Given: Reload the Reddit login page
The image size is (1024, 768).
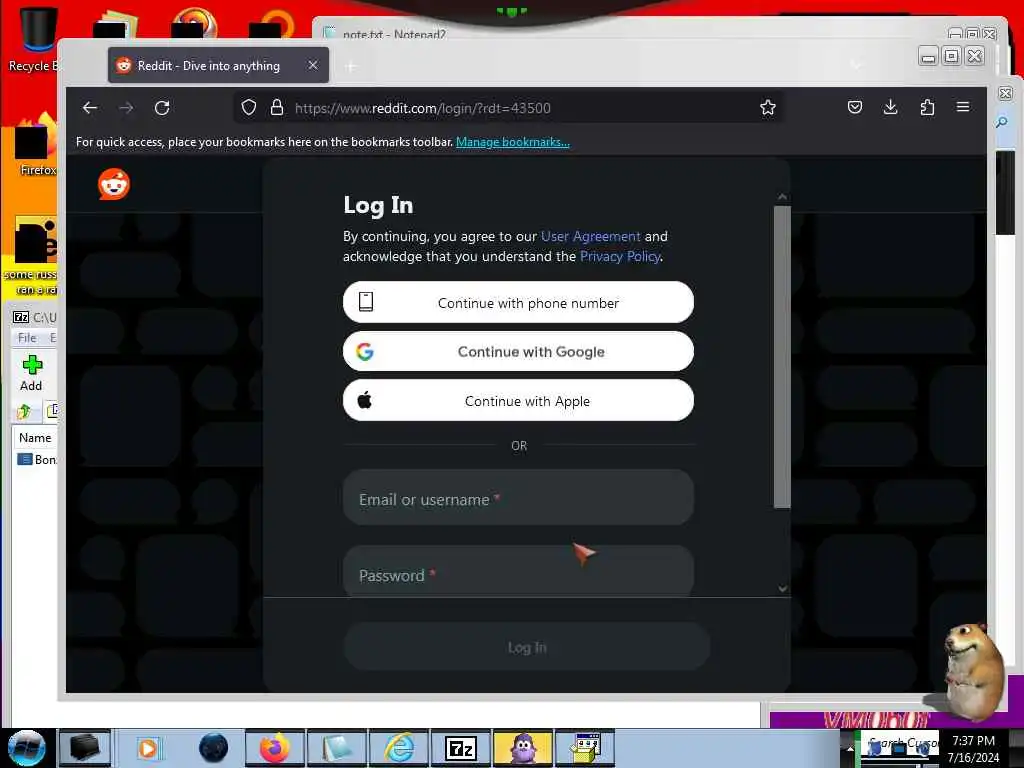Looking at the screenshot, I should pyautogui.click(x=162, y=108).
